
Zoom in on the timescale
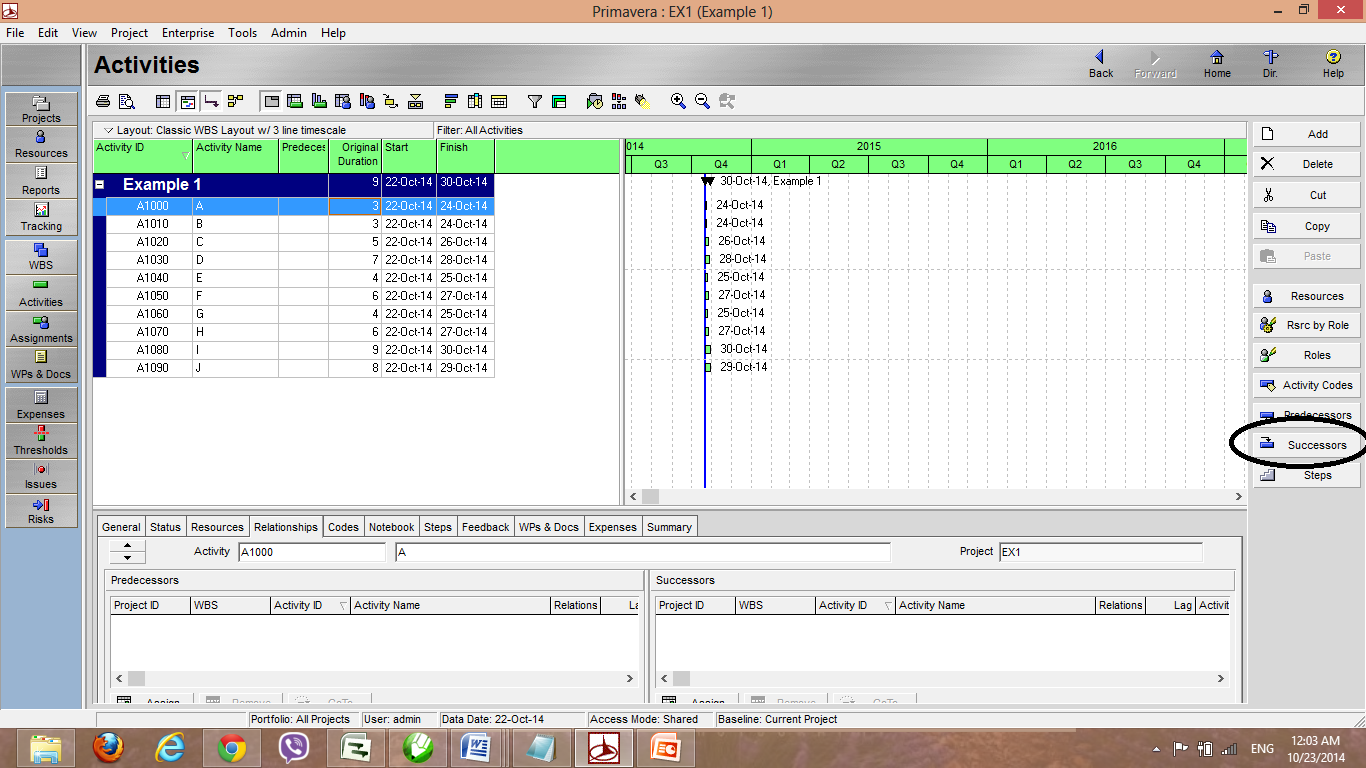pos(678,101)
